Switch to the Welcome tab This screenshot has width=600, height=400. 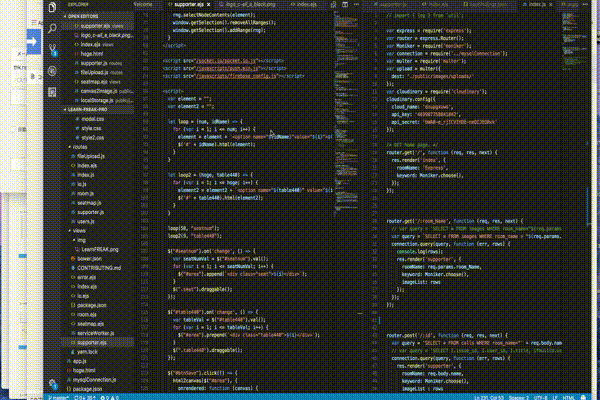coord(143,5)
